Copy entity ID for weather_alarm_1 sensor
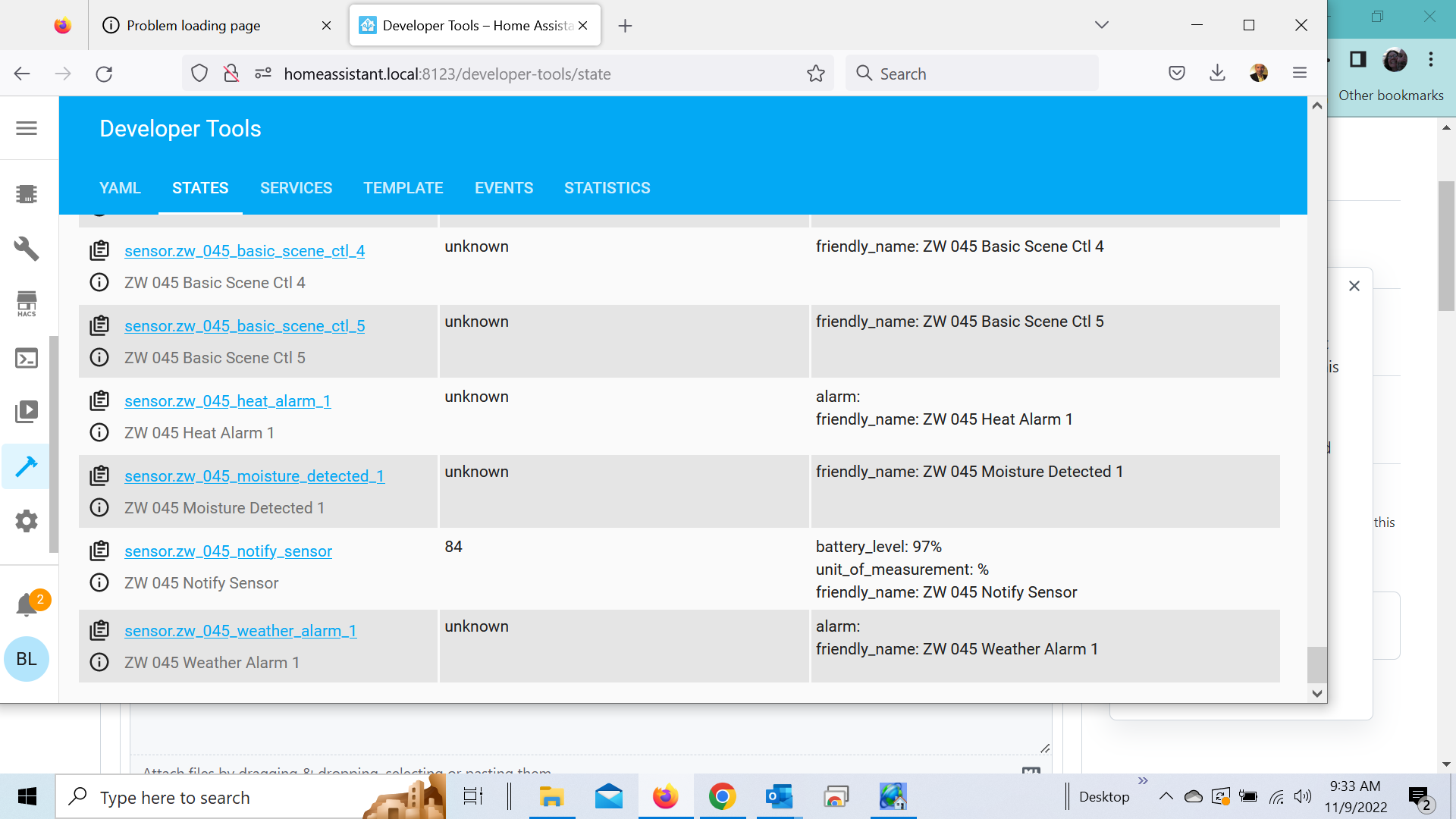1456x819 pixels. pos(99,630)
